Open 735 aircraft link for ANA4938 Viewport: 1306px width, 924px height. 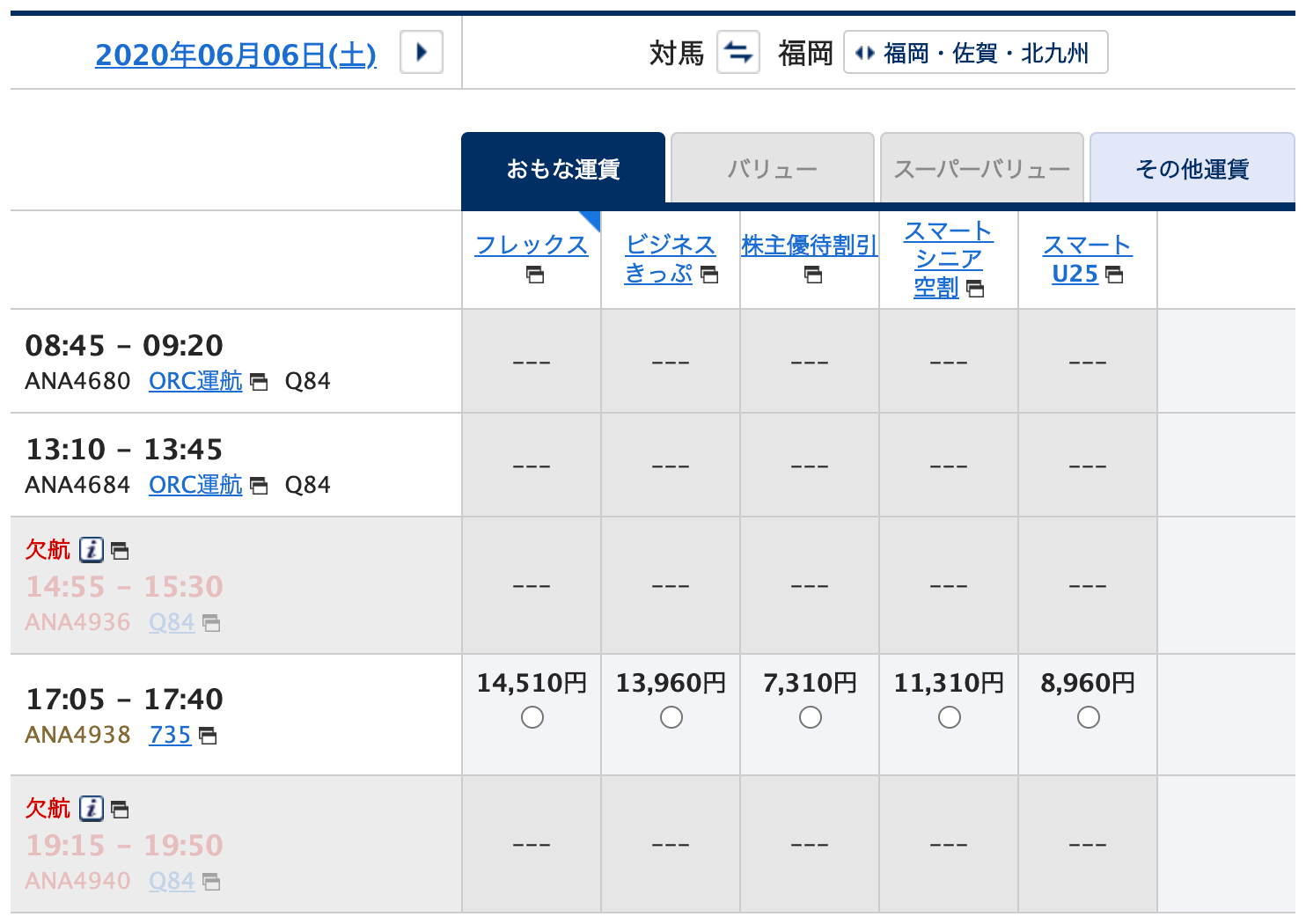click(171, 735)
